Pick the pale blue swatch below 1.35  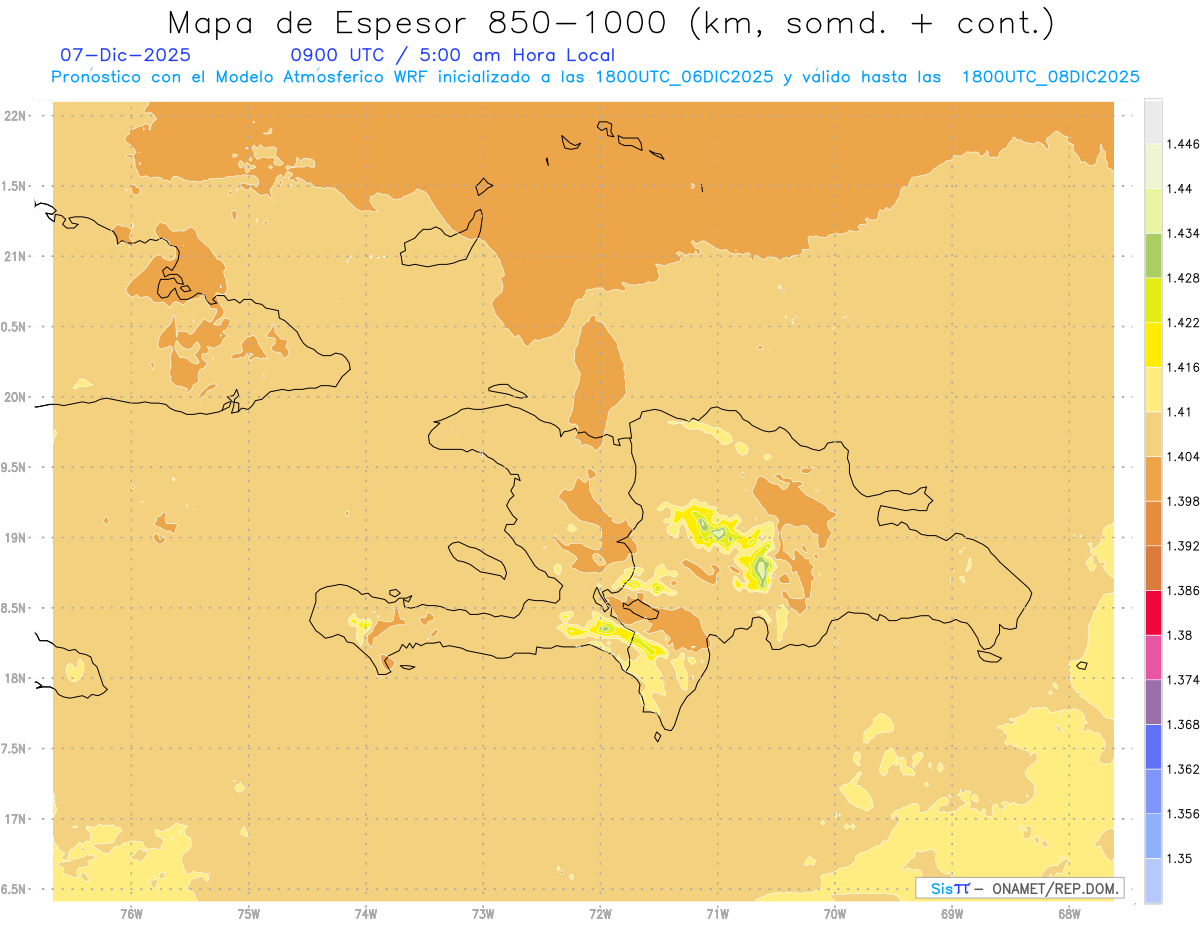(1153, 880)
